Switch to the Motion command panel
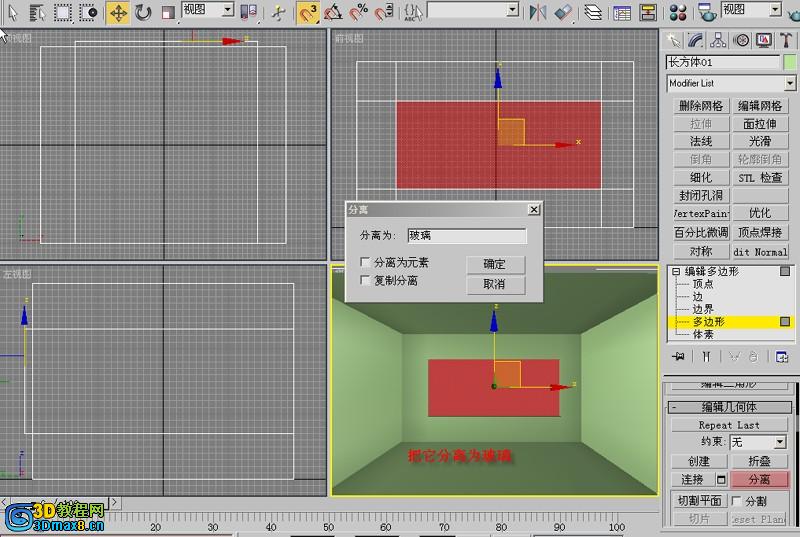Screen dimensions: 800x537 click(741, 40)
